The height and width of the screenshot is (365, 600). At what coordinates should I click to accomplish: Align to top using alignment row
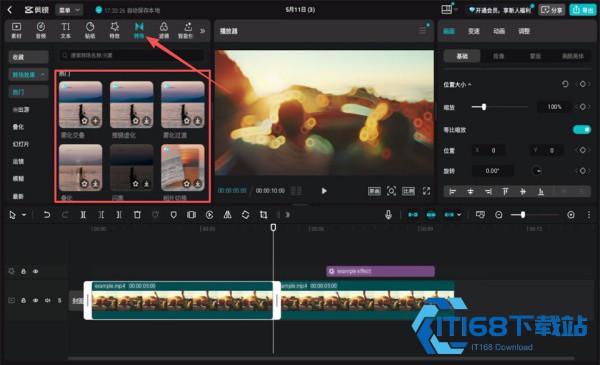pyautogui.click(x=505, y=192)
